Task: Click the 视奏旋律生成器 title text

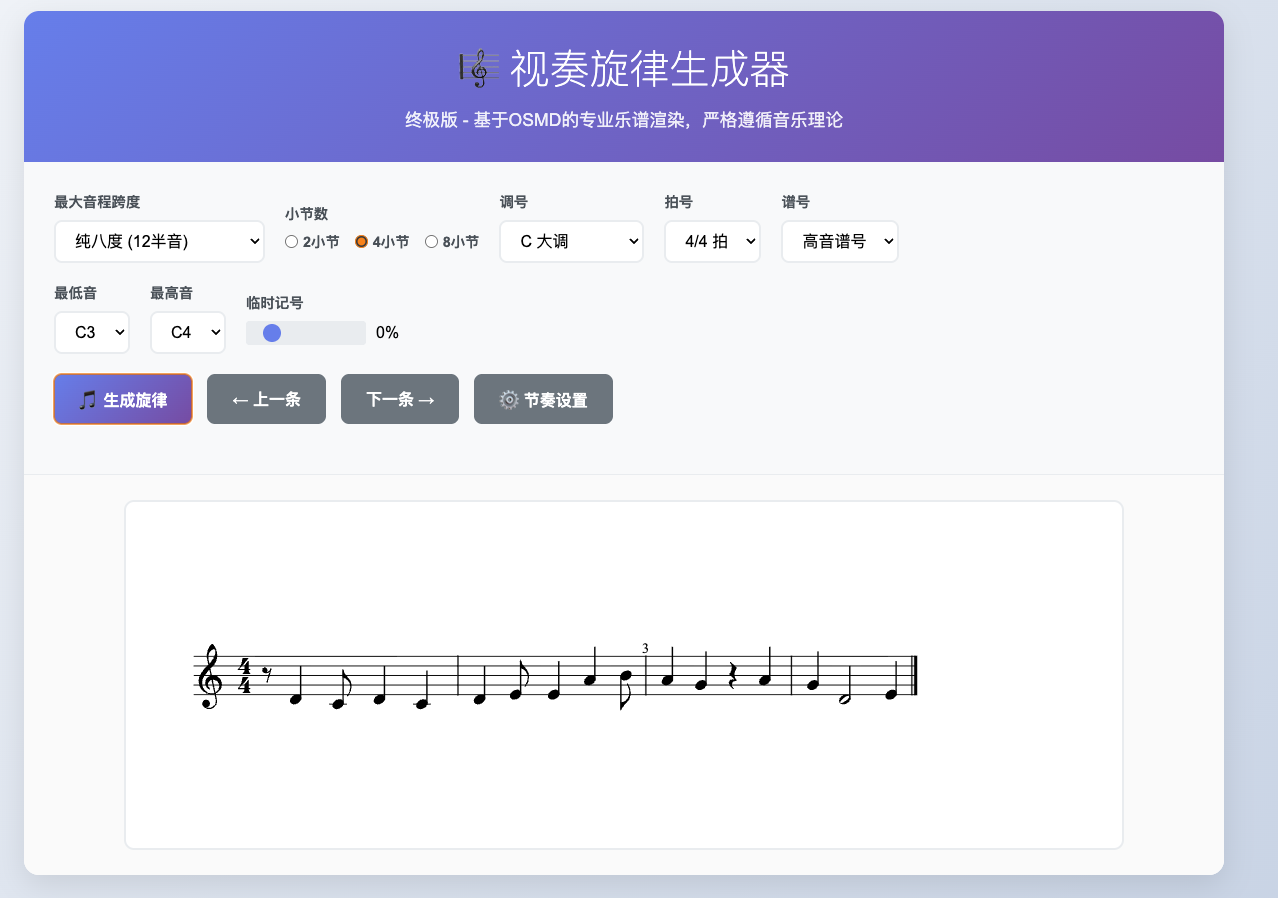Action: (650, 69)
